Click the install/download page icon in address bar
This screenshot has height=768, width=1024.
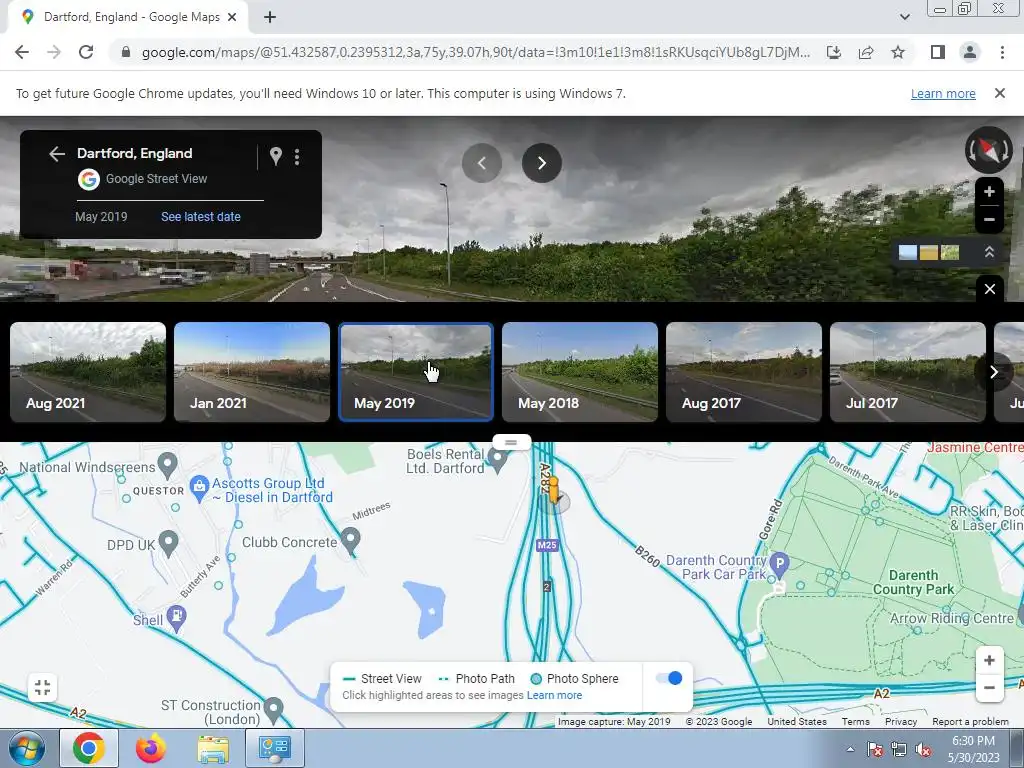pyautogui.click(x=834, y=52)
